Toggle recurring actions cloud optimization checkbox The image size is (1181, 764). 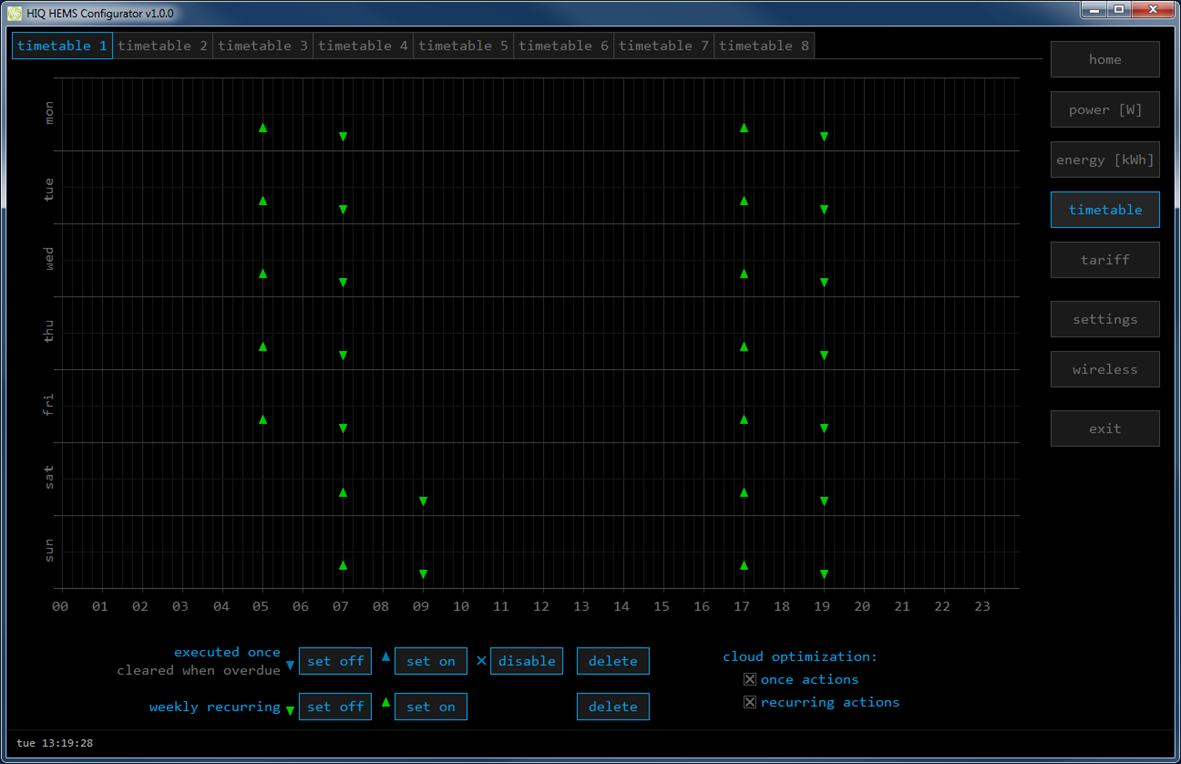tap(750, 702)
